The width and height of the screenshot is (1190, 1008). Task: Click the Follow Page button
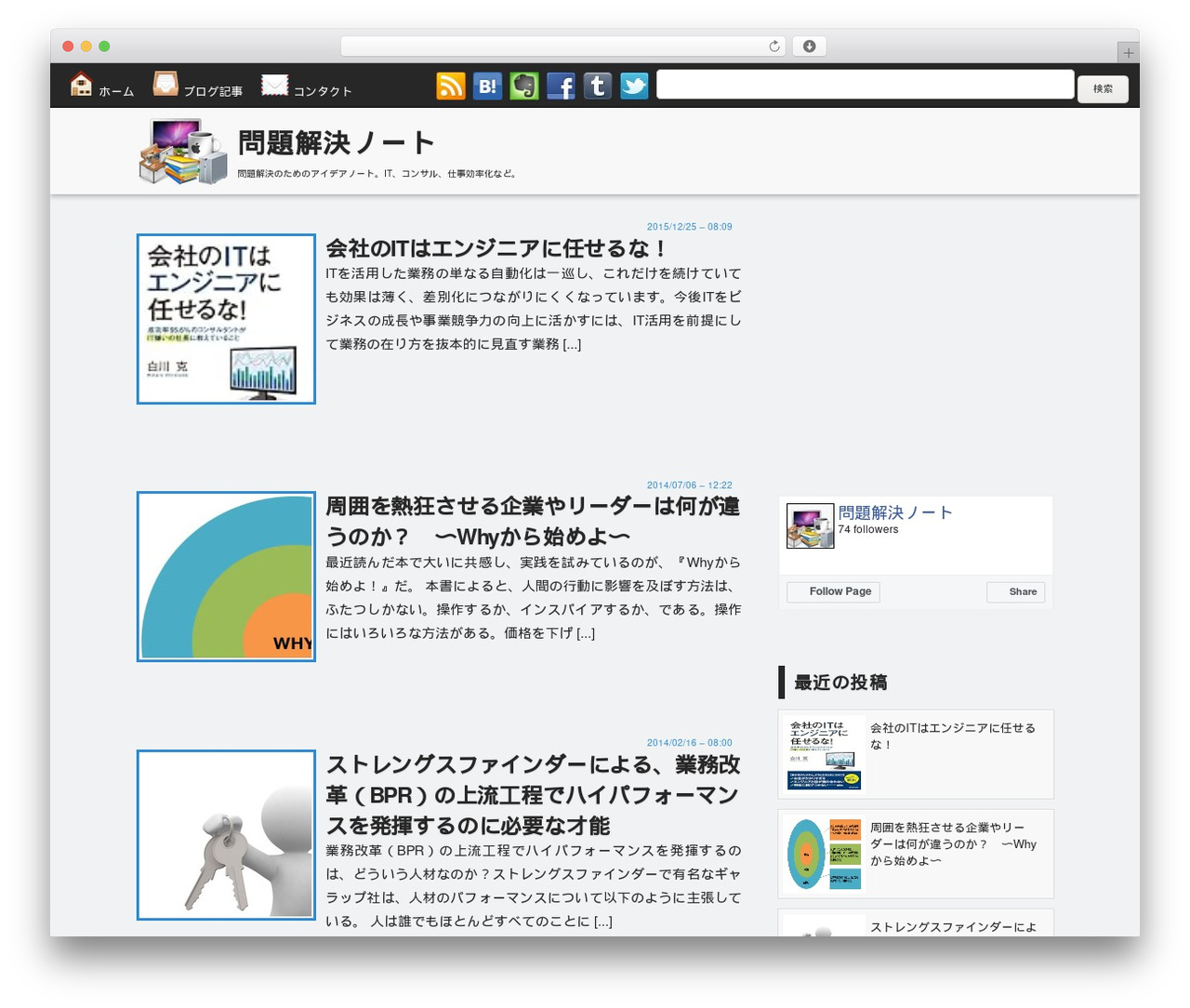pyautogui.click(x=833, y=591)
